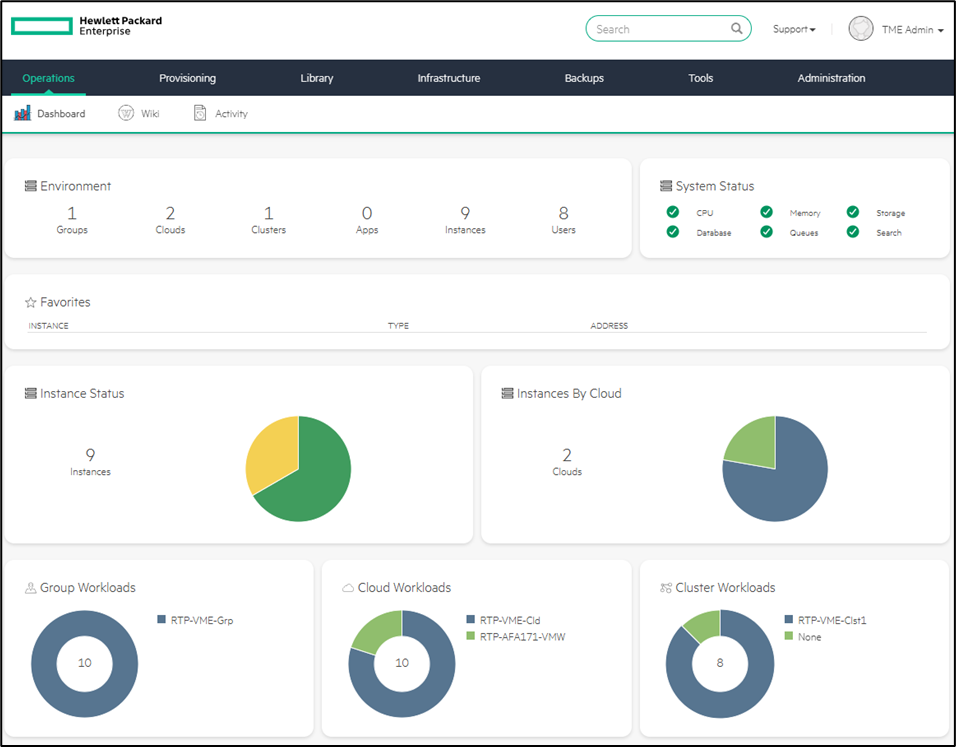Open the TME Admin user dropdown

point(912,30)
